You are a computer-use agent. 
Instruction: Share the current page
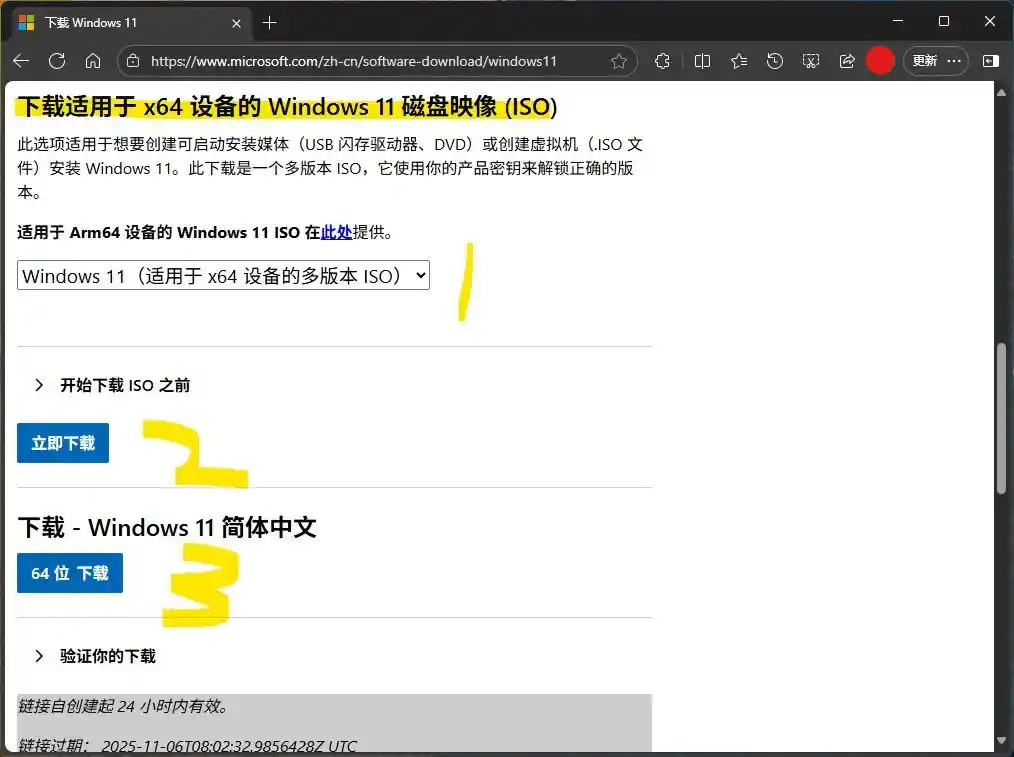(847, 61)
